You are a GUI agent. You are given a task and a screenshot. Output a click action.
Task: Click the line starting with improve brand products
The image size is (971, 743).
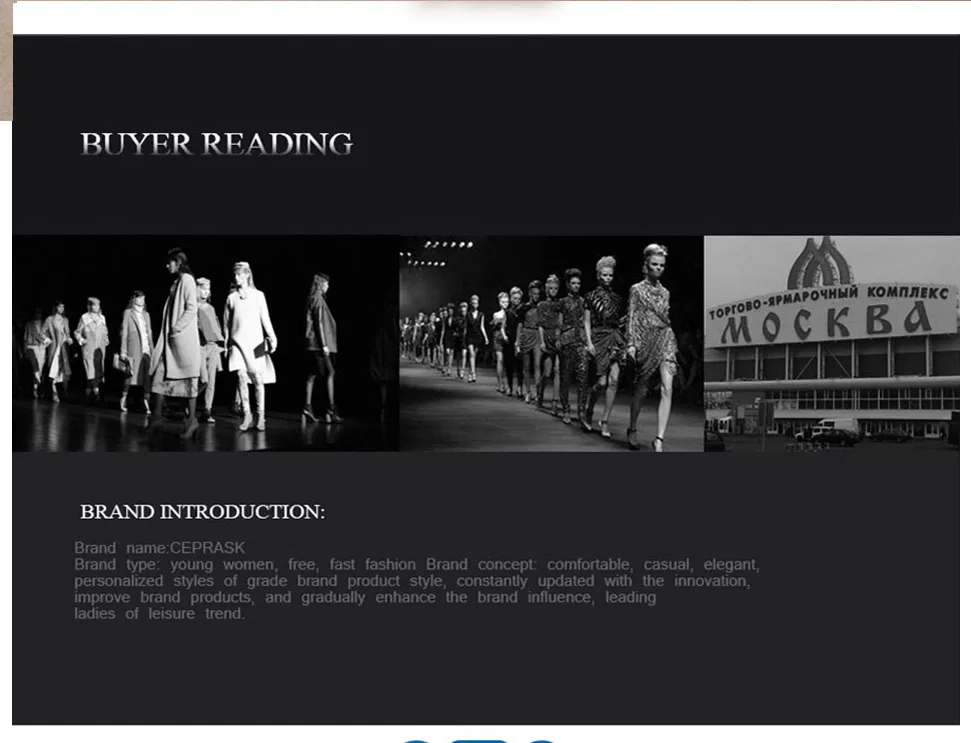pyautogui.click(x=365, y=597)
